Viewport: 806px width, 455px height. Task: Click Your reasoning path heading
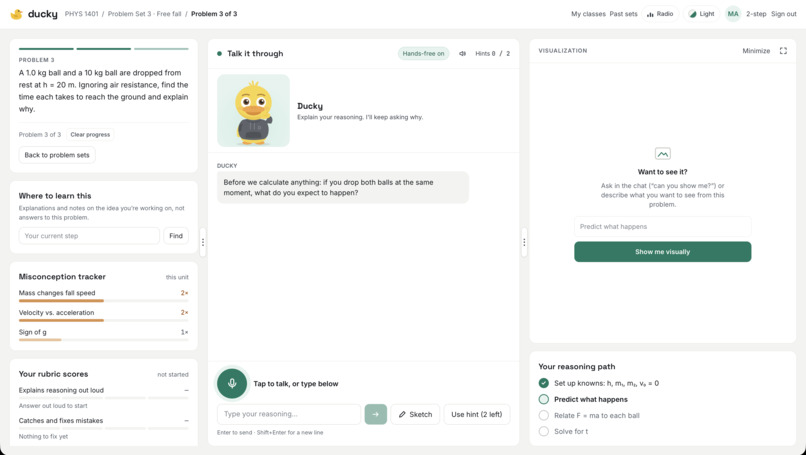click(x=577, y=367)
